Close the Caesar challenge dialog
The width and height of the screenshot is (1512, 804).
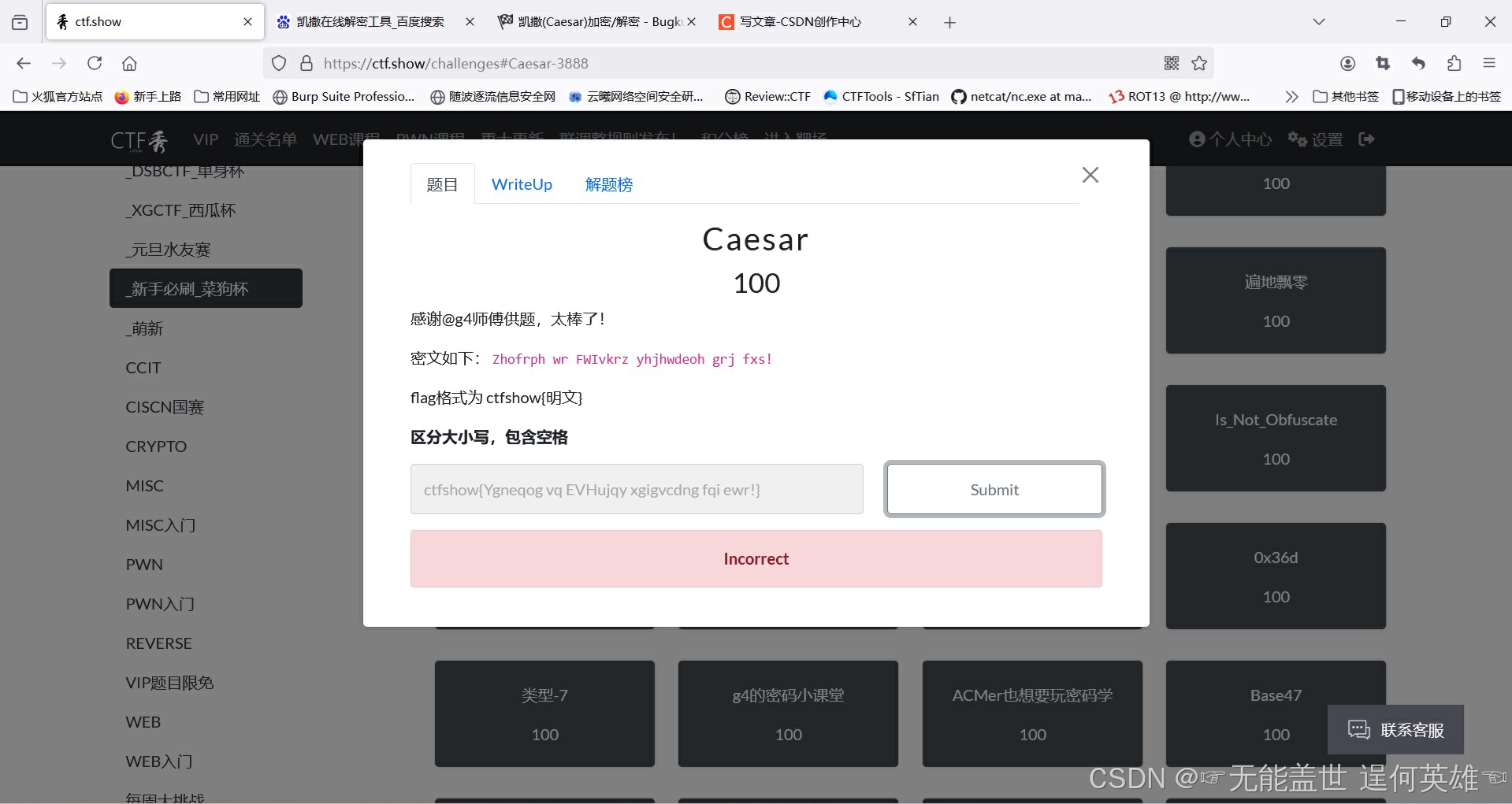[1090, 175]
